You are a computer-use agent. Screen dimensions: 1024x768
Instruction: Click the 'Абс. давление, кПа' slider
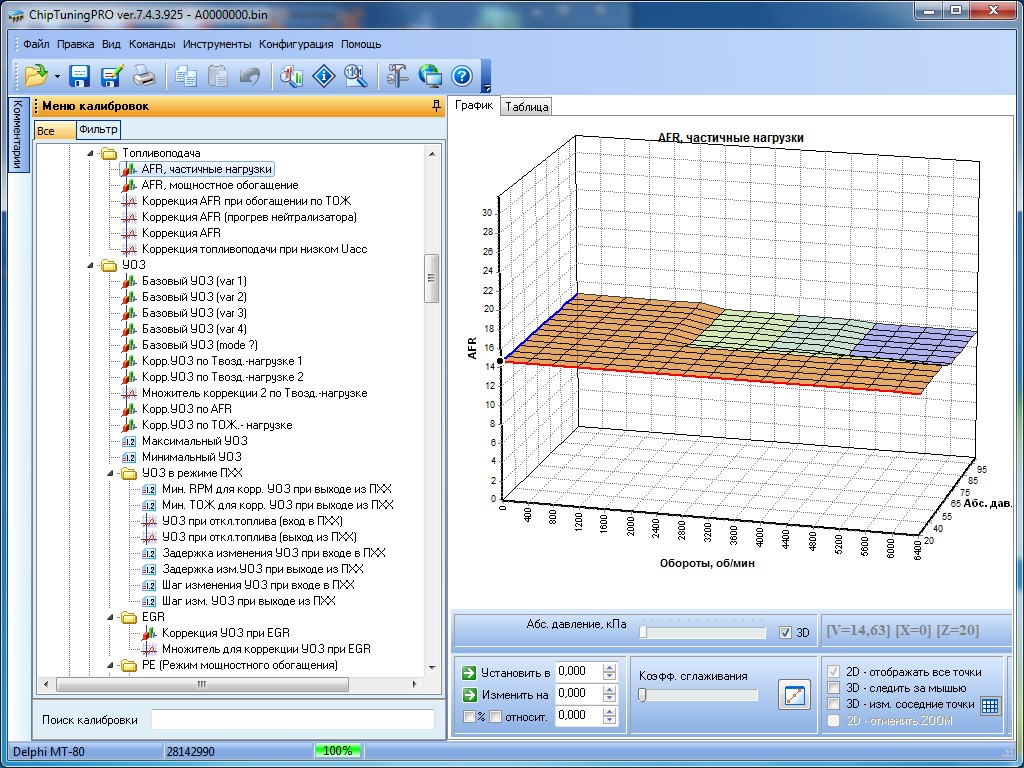coord(704,632)
